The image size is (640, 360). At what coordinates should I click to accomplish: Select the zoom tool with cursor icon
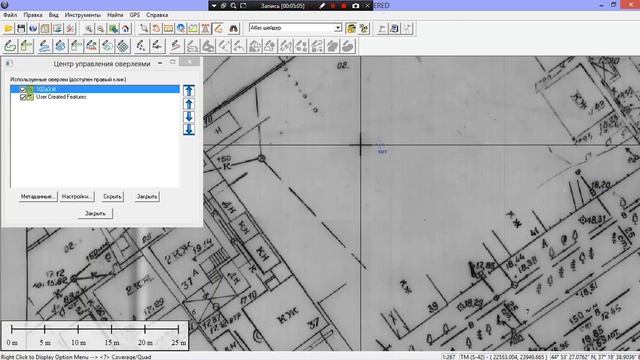tap(144, 28)
